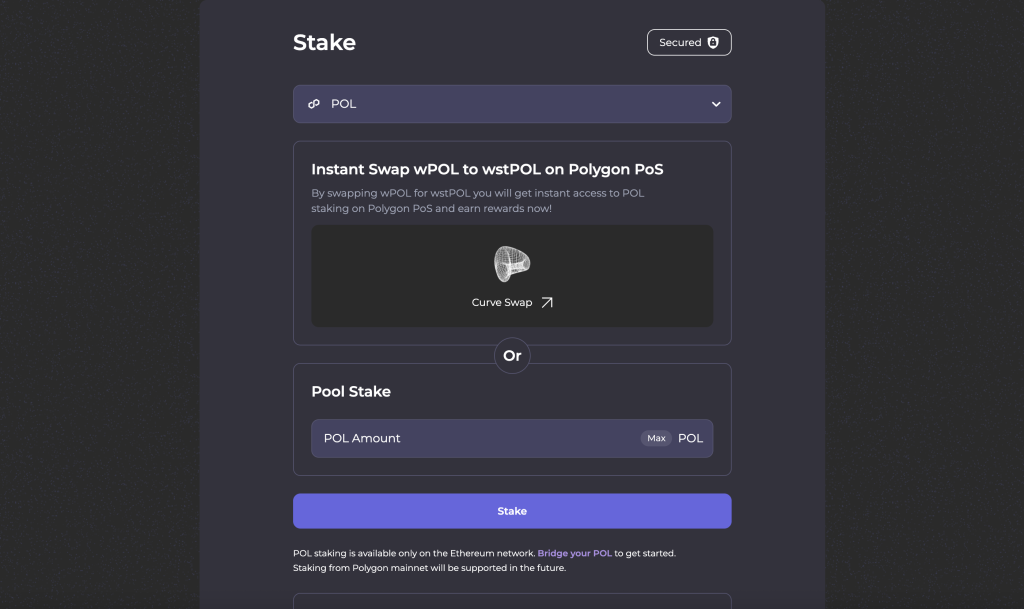Click the Curve Swap dark card
This screenshot has width=1024, height=609.
click(512, 275)
